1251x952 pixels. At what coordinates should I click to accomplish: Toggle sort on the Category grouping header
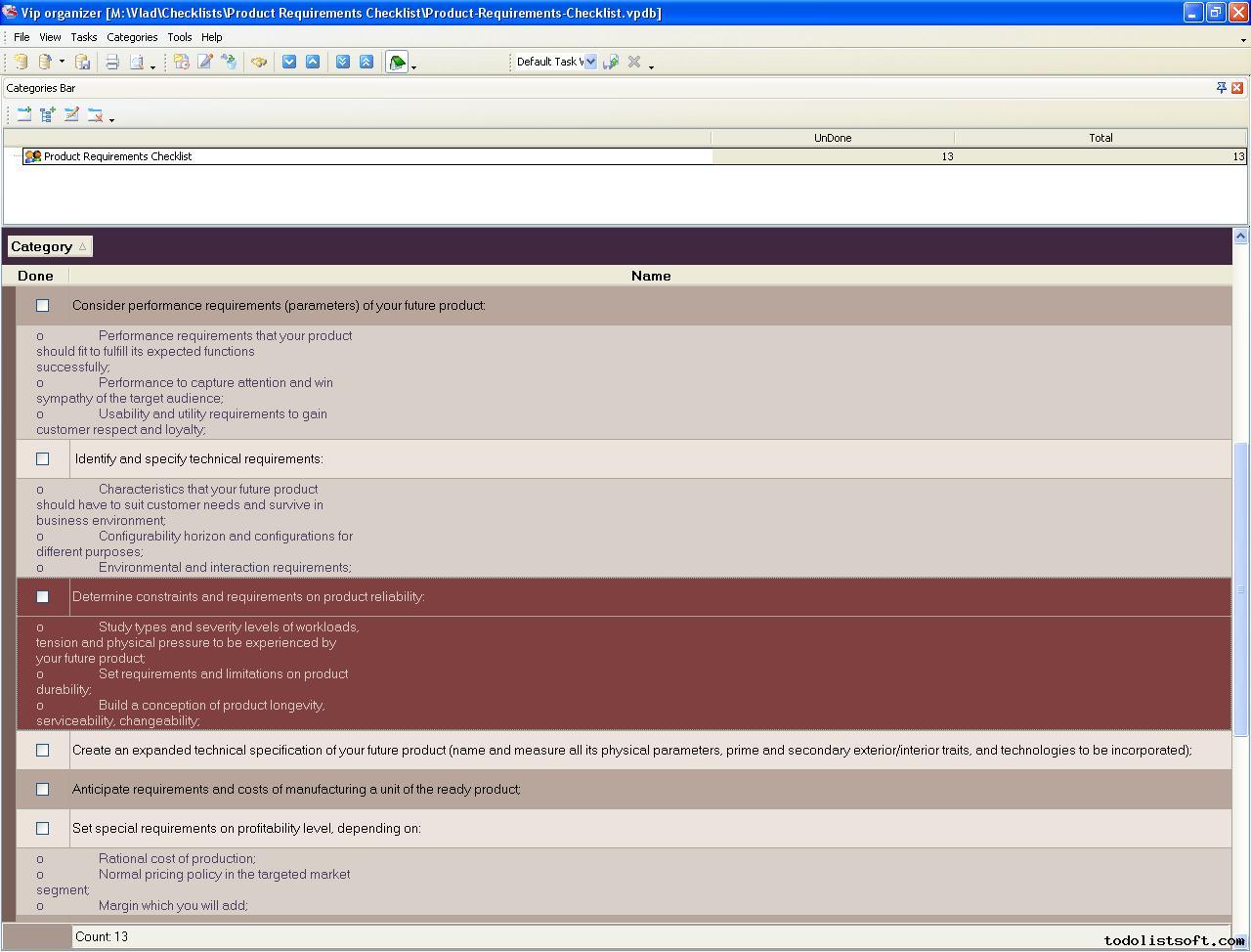tap(49, 246)
